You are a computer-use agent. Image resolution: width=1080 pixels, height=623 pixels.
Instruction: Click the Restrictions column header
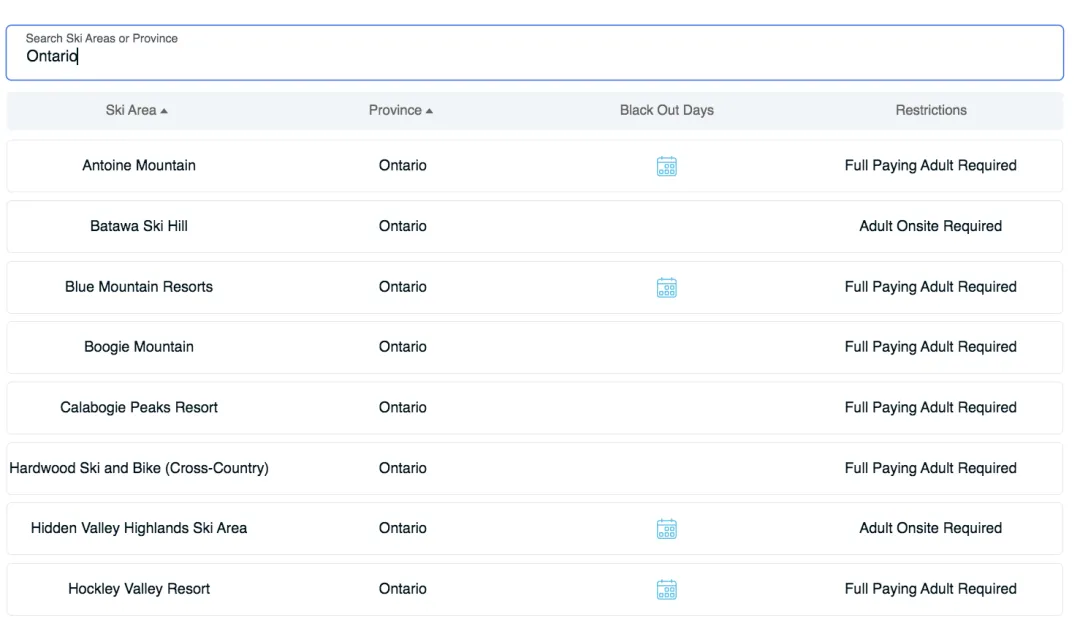click(x=930, y=110)
